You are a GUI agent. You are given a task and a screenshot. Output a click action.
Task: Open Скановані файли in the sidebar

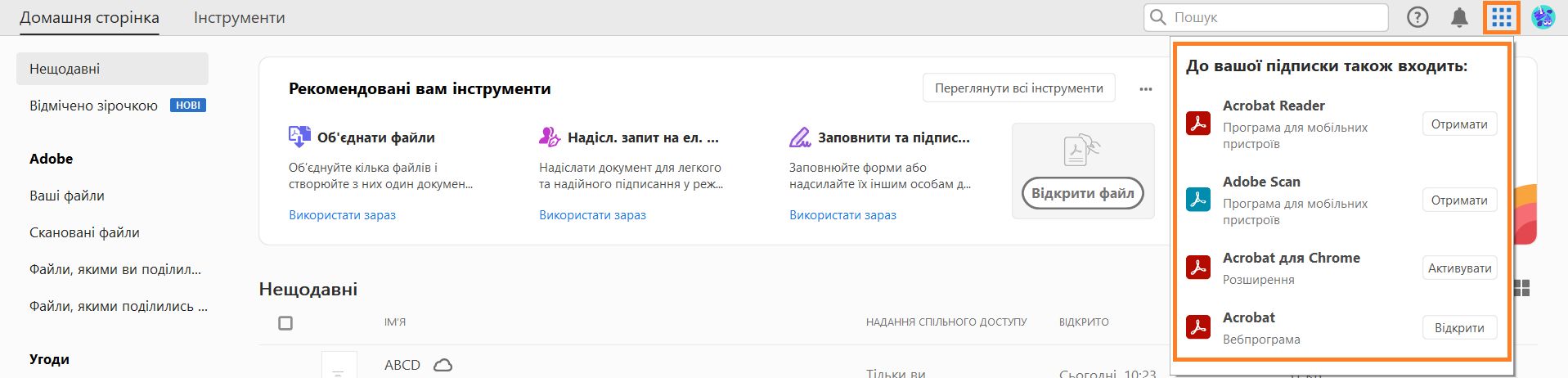coord(84,232)
